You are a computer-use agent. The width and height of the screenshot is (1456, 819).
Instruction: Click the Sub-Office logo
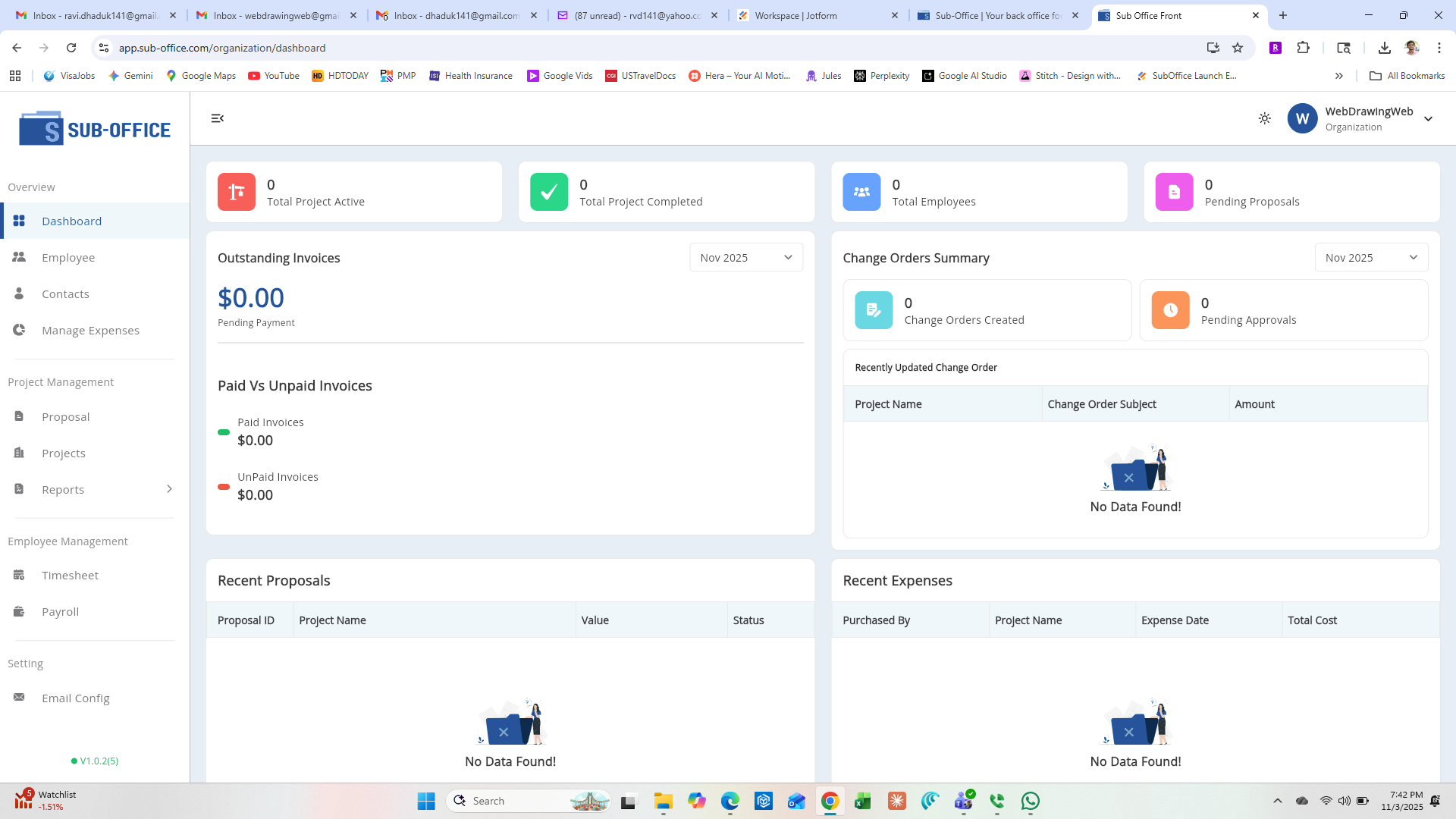coord(95,129)
